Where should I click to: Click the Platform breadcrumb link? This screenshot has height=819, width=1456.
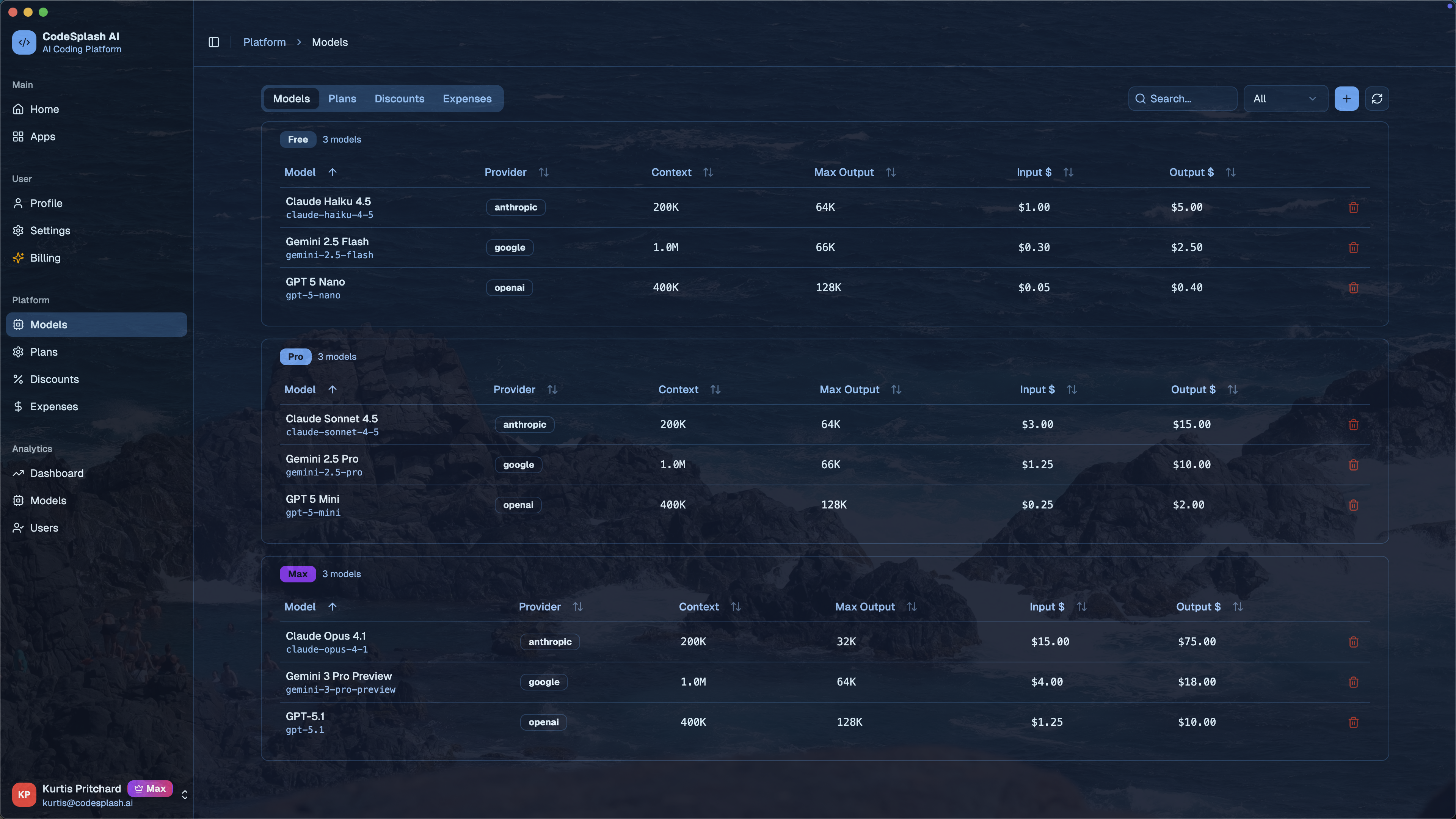click(265, 42)
